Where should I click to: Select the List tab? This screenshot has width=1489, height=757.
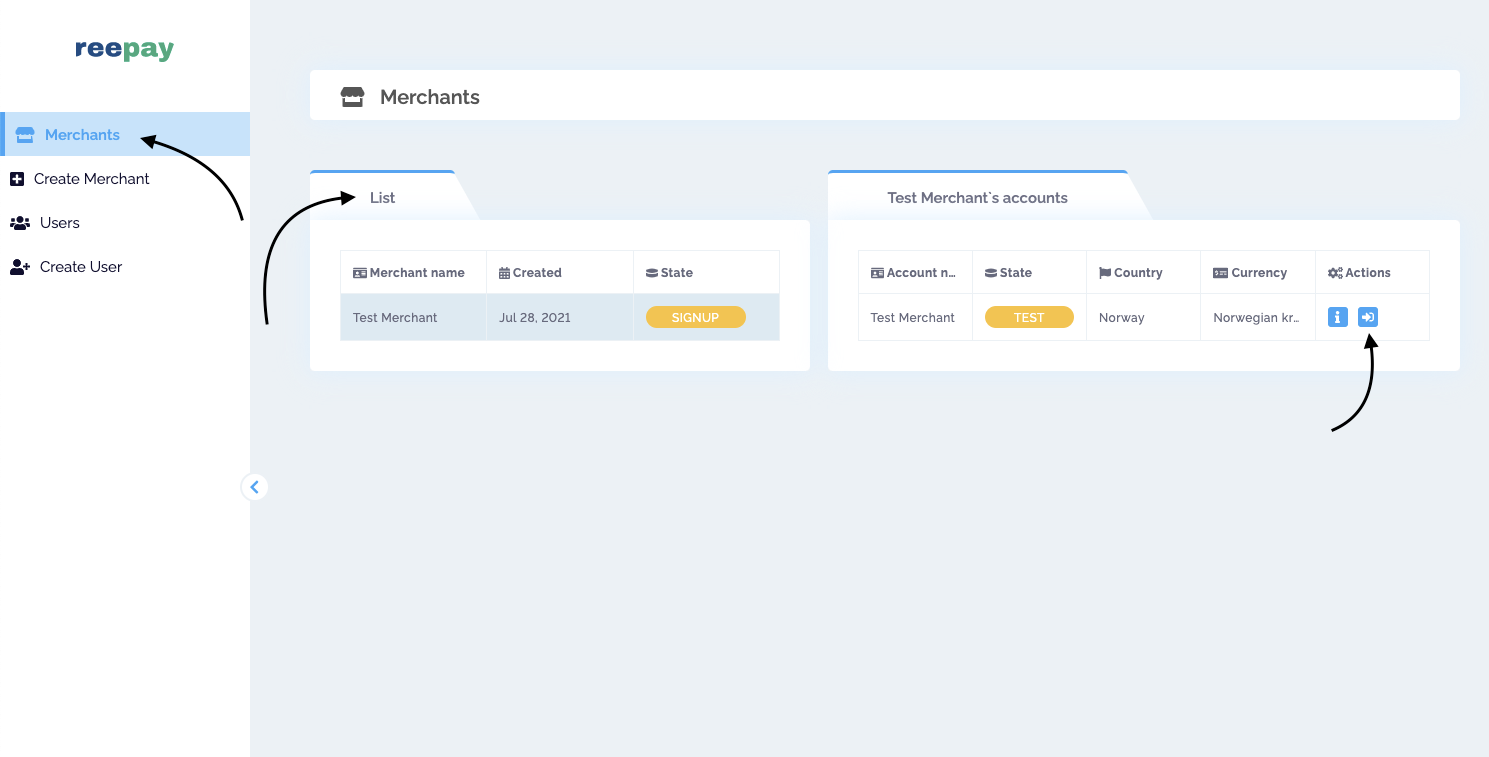[x=383, y=197]
